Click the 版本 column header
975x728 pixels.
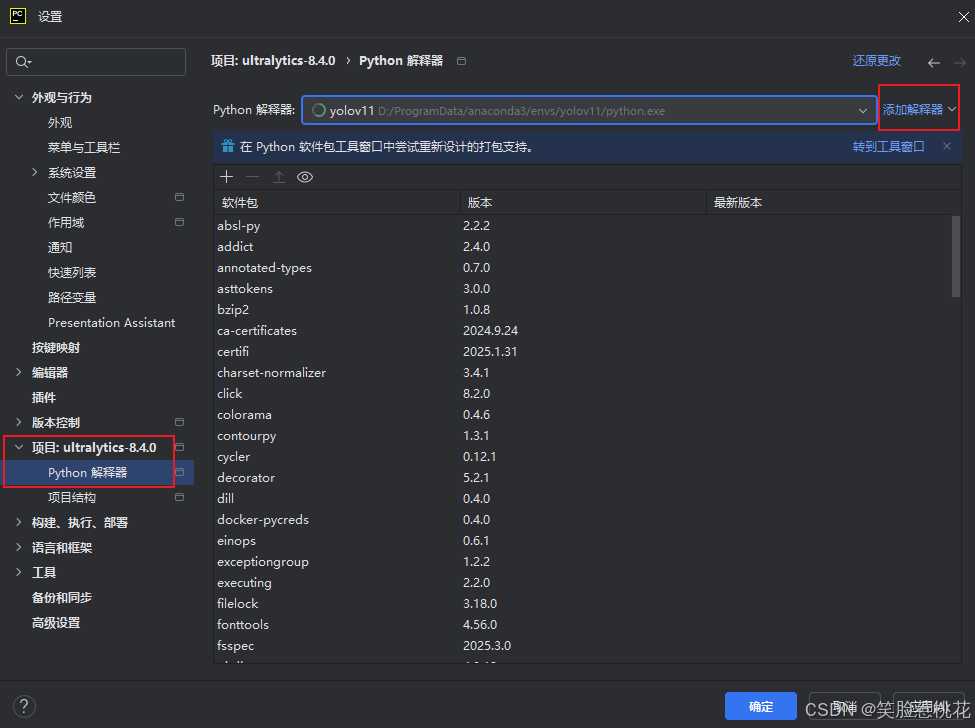tap(583, 203)
